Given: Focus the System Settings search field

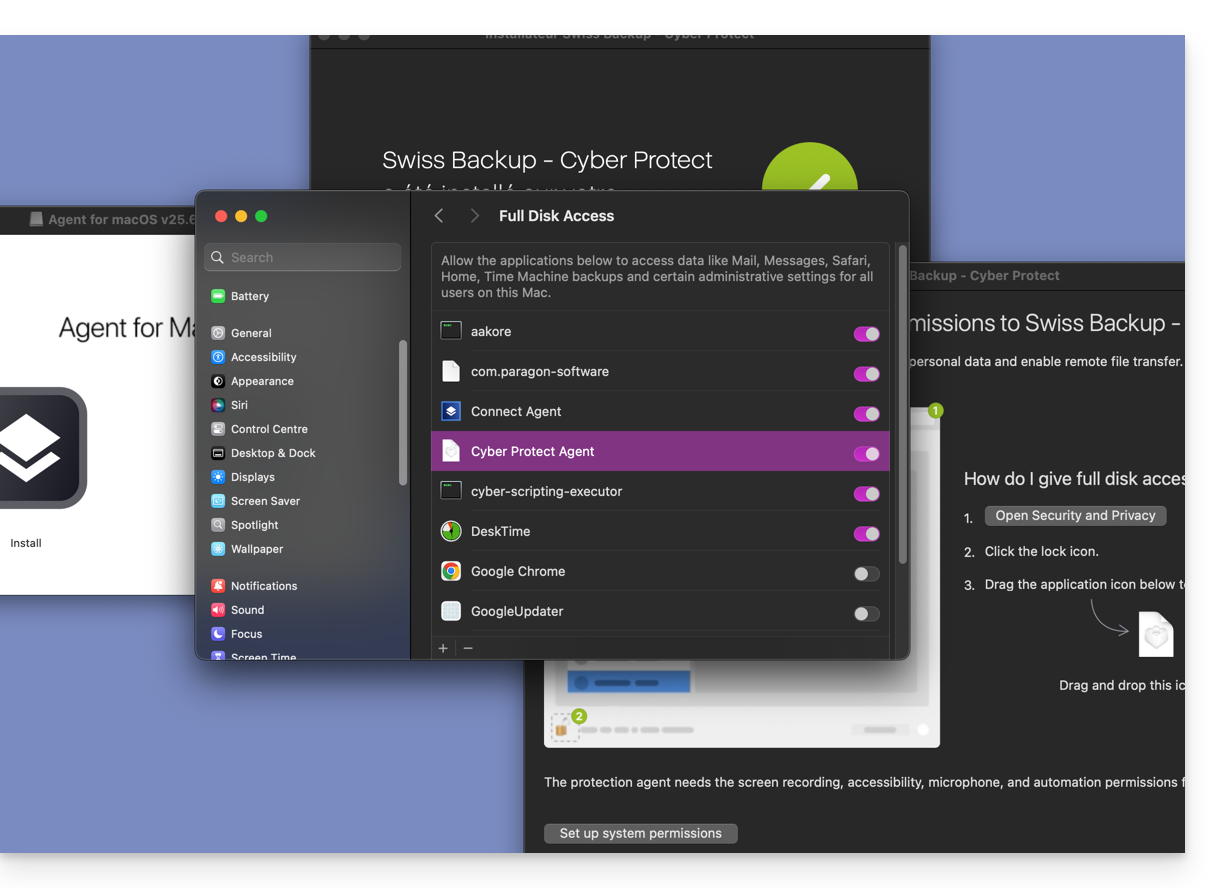Looking at the screenshot, I should click(303, 257).
